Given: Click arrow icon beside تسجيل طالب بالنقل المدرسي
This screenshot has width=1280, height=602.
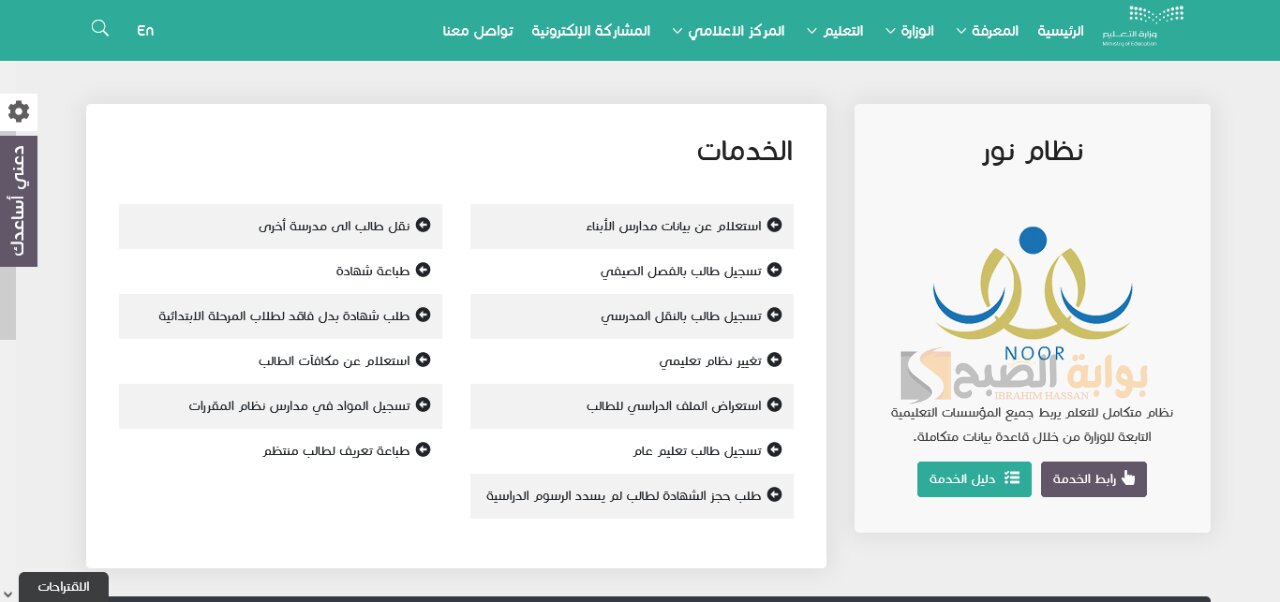Looking at the screenshot, I should (x=774, y=315).
